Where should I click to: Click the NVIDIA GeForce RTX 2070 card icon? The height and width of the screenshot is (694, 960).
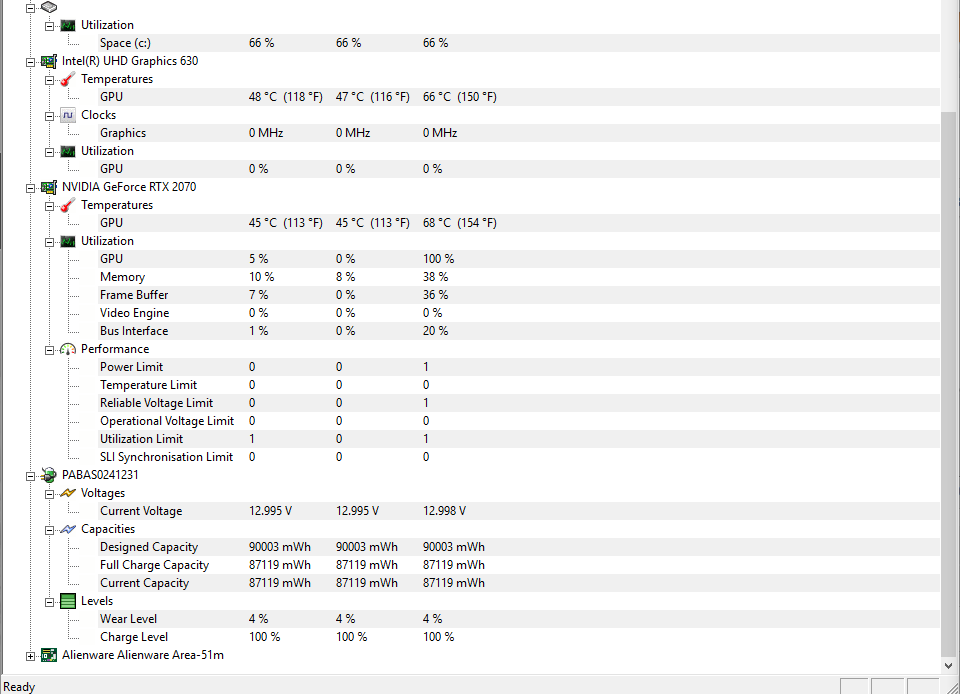tap(49, 187)
